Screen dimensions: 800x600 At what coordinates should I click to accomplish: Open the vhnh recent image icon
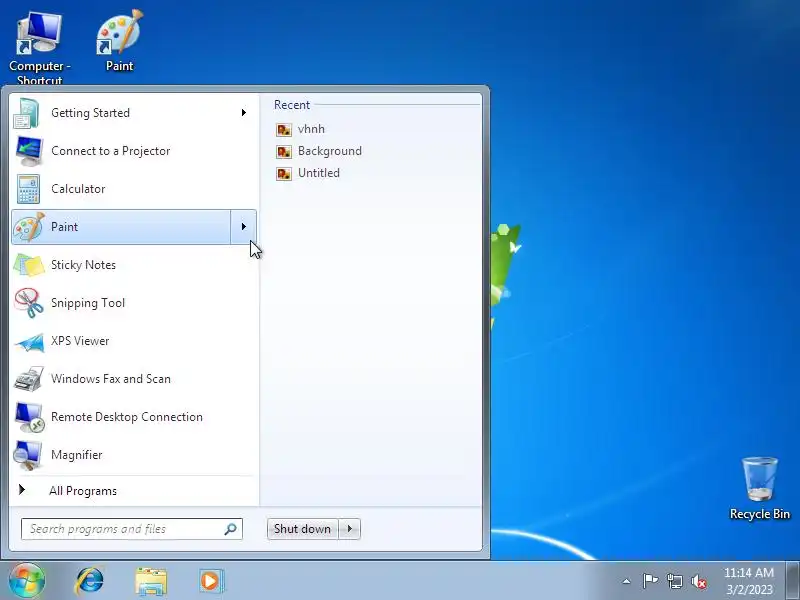click(x=284, y=129)
